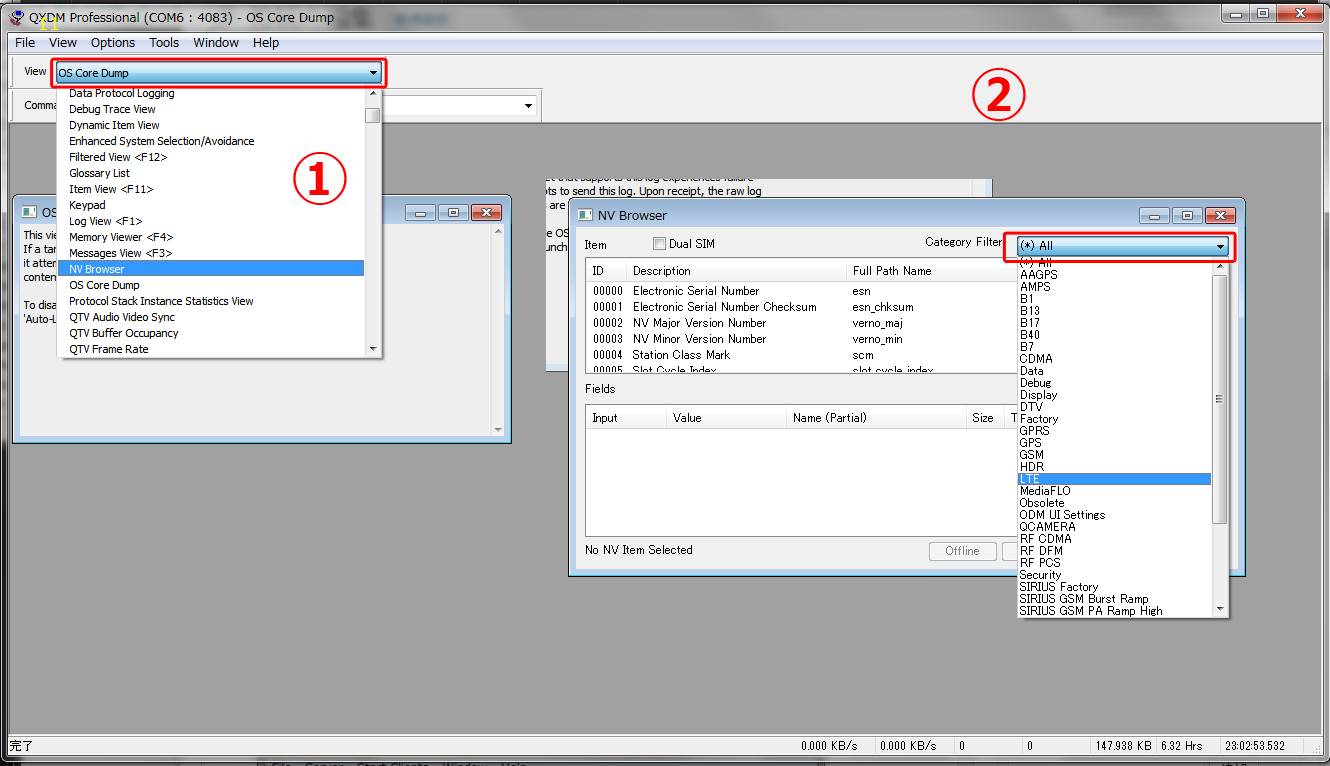Open the File menu
Screen dimensions: 1330x766
coord(25,43)
